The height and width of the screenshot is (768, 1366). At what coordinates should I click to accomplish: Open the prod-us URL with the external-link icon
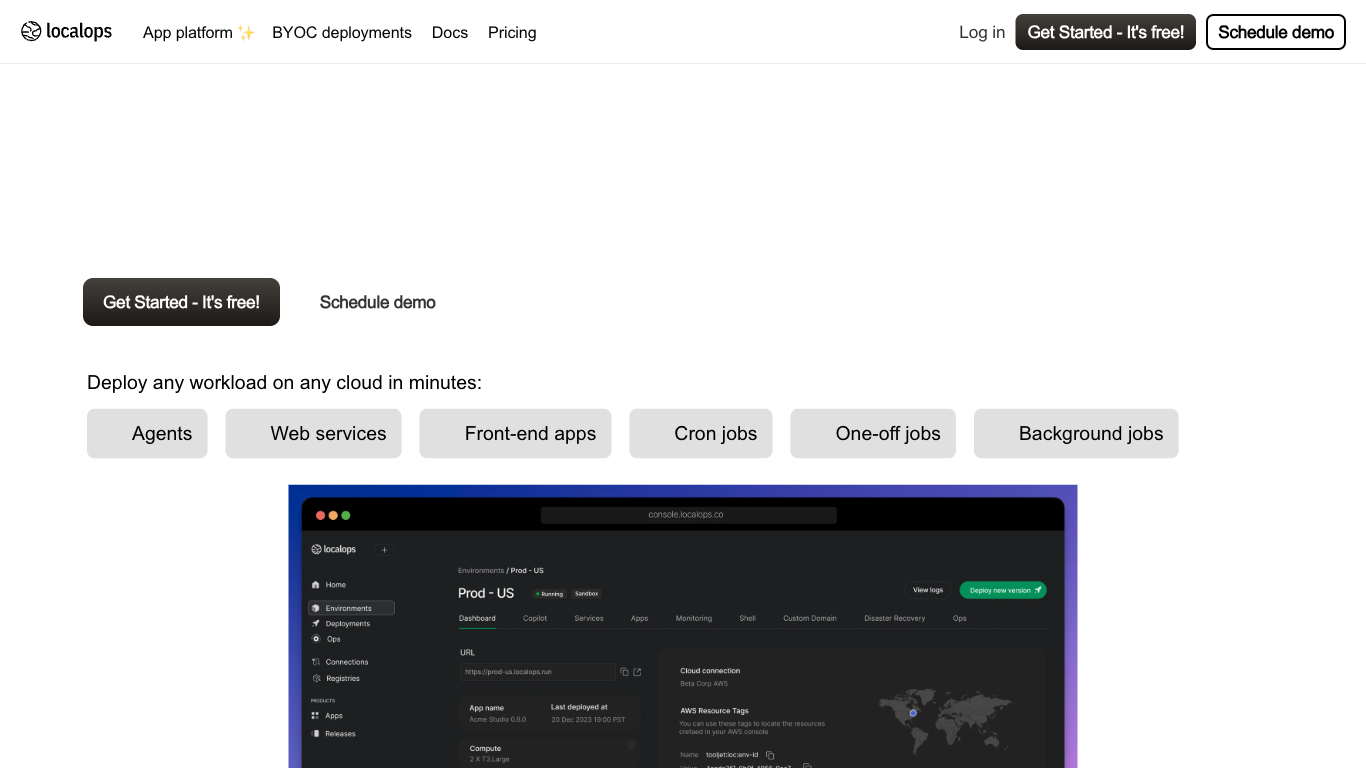(x=637, y=672)
